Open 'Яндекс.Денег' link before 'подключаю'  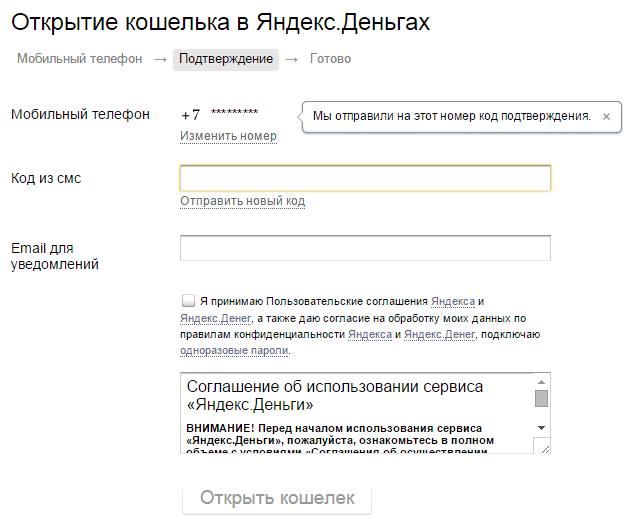click(440, 334)
